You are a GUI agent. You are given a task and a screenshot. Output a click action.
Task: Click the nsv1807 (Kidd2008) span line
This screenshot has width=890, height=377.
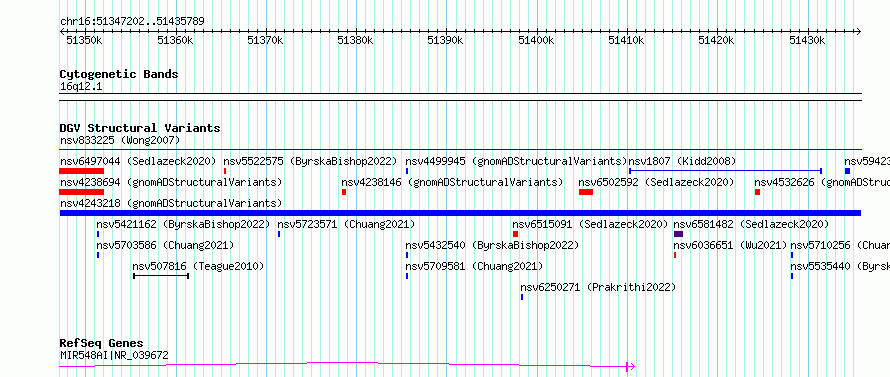(x=725, y=170)
